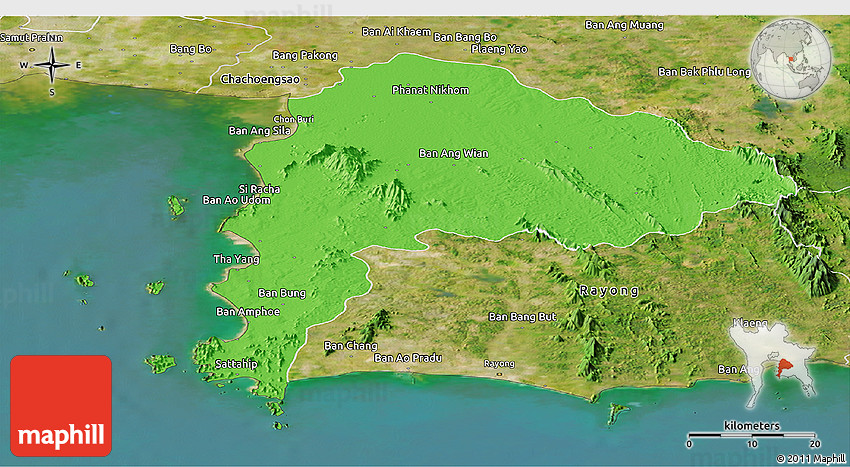Click the Ban Chang label
The image size is (850, 467).
(x=351, y=346)
